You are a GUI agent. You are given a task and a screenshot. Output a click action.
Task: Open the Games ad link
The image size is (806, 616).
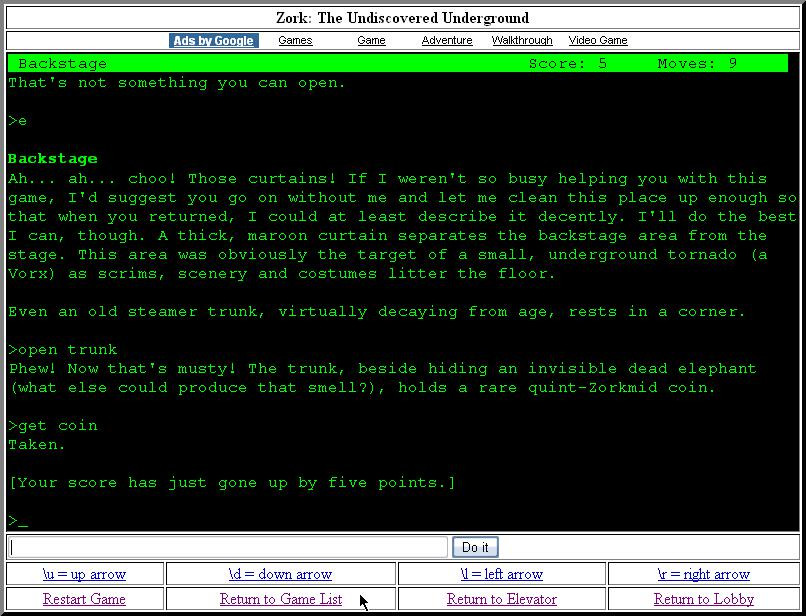295,40
